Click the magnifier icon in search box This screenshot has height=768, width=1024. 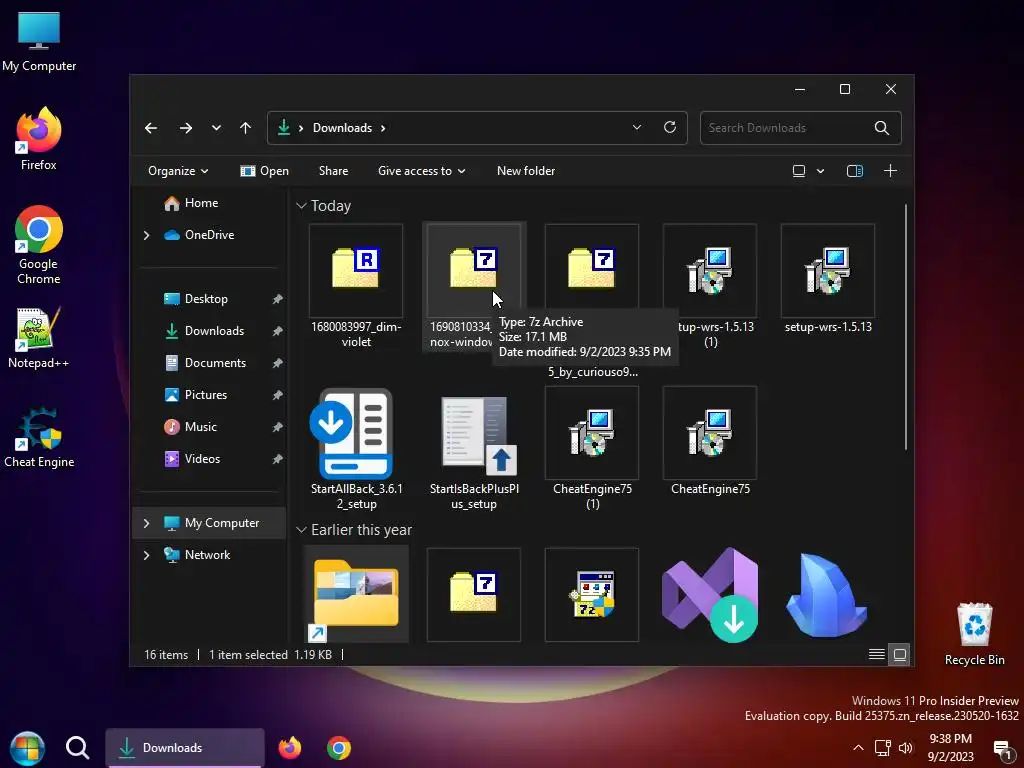pos(882,128)
